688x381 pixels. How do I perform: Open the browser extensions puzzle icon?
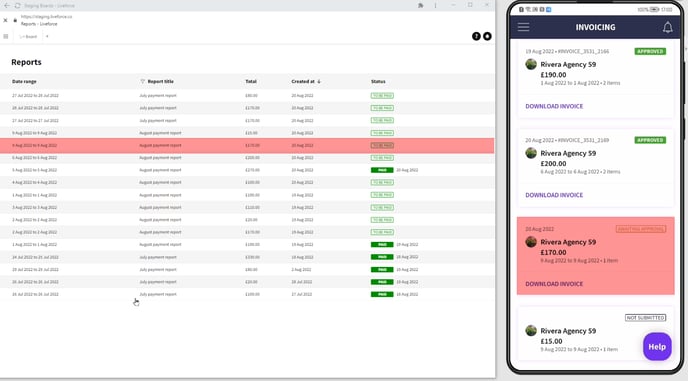421,6
